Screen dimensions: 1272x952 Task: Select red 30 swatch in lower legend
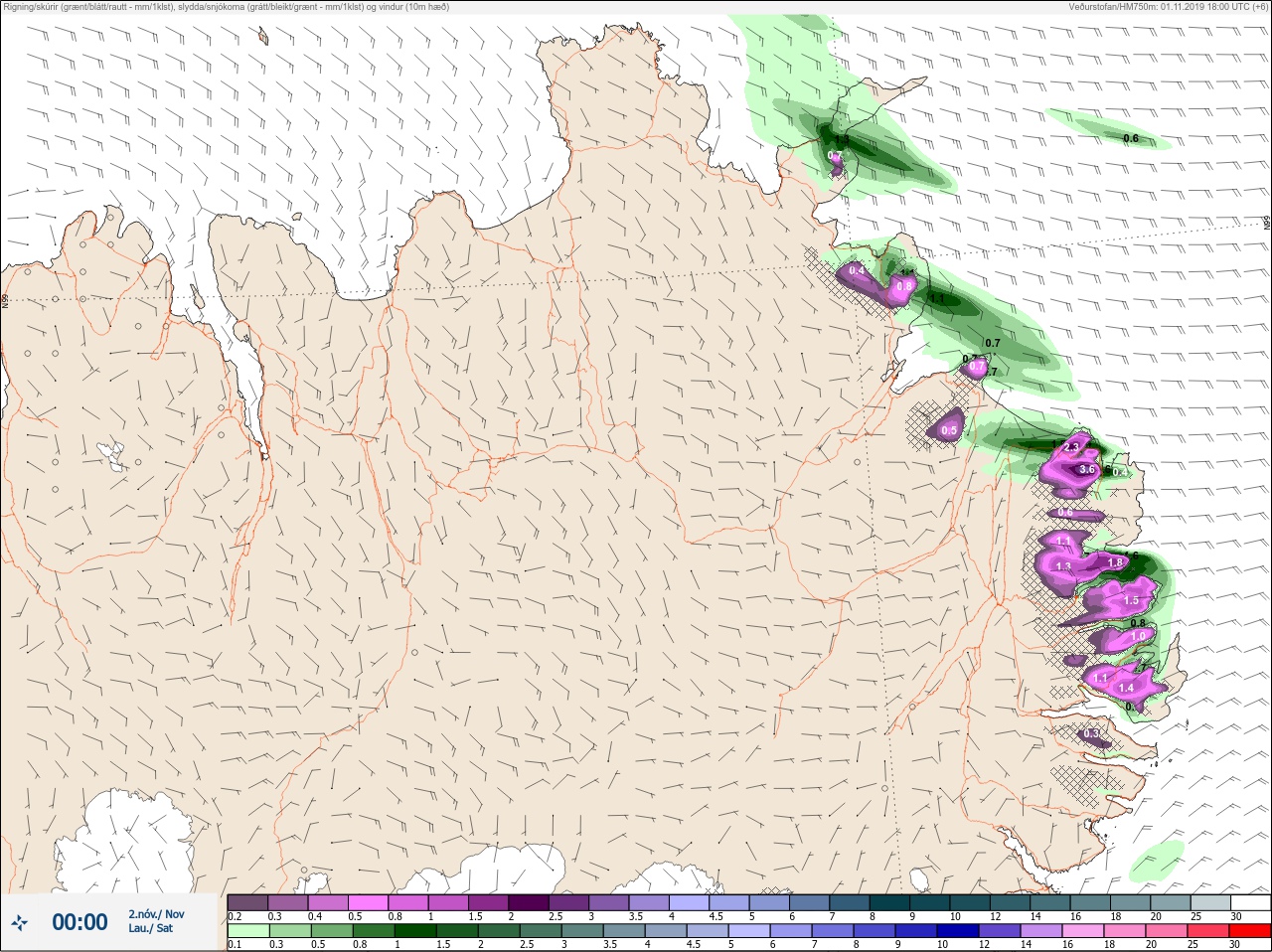coord(1249,931)
